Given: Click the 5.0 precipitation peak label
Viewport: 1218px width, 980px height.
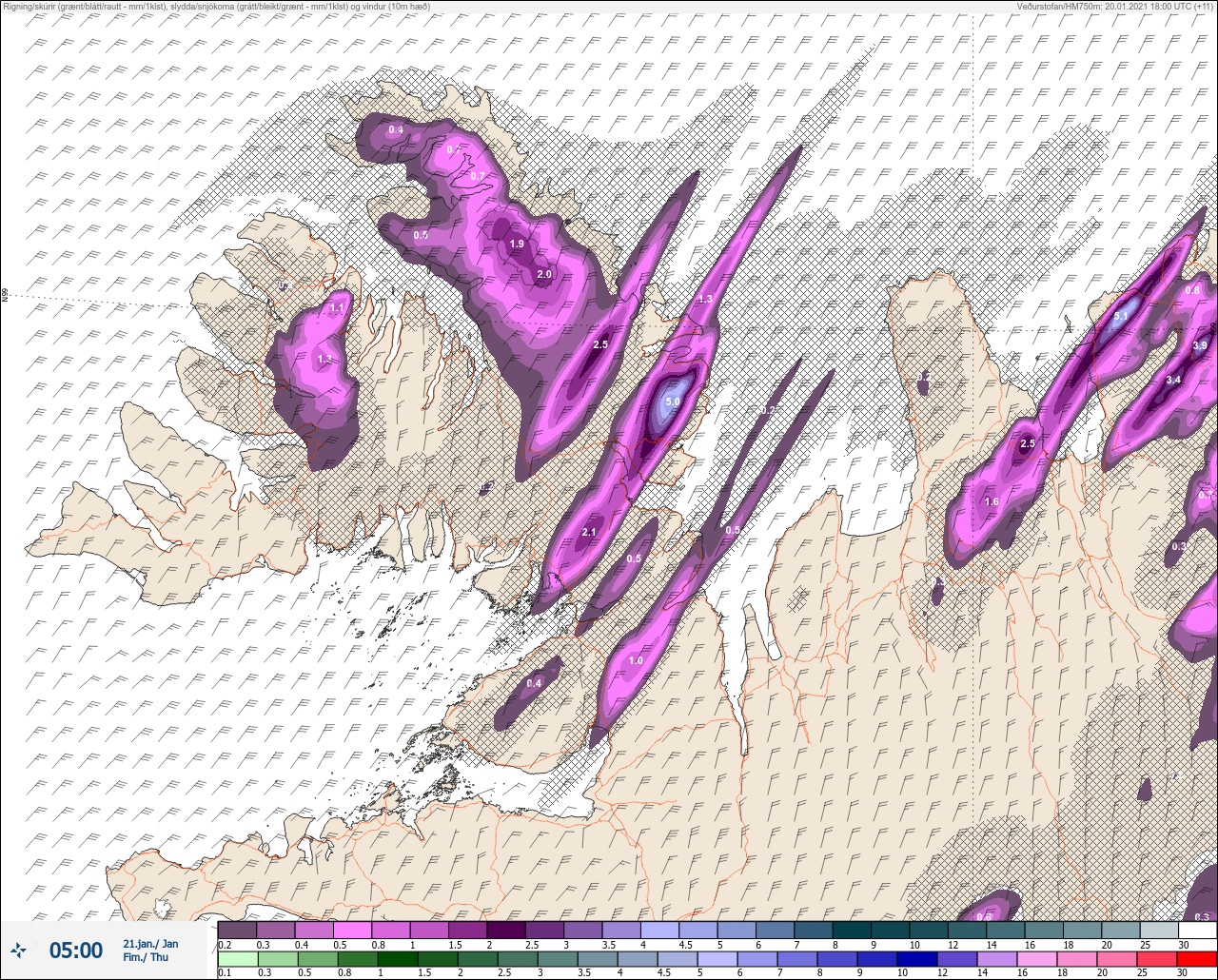Looking at the screenshot, I should pos(672,402).
